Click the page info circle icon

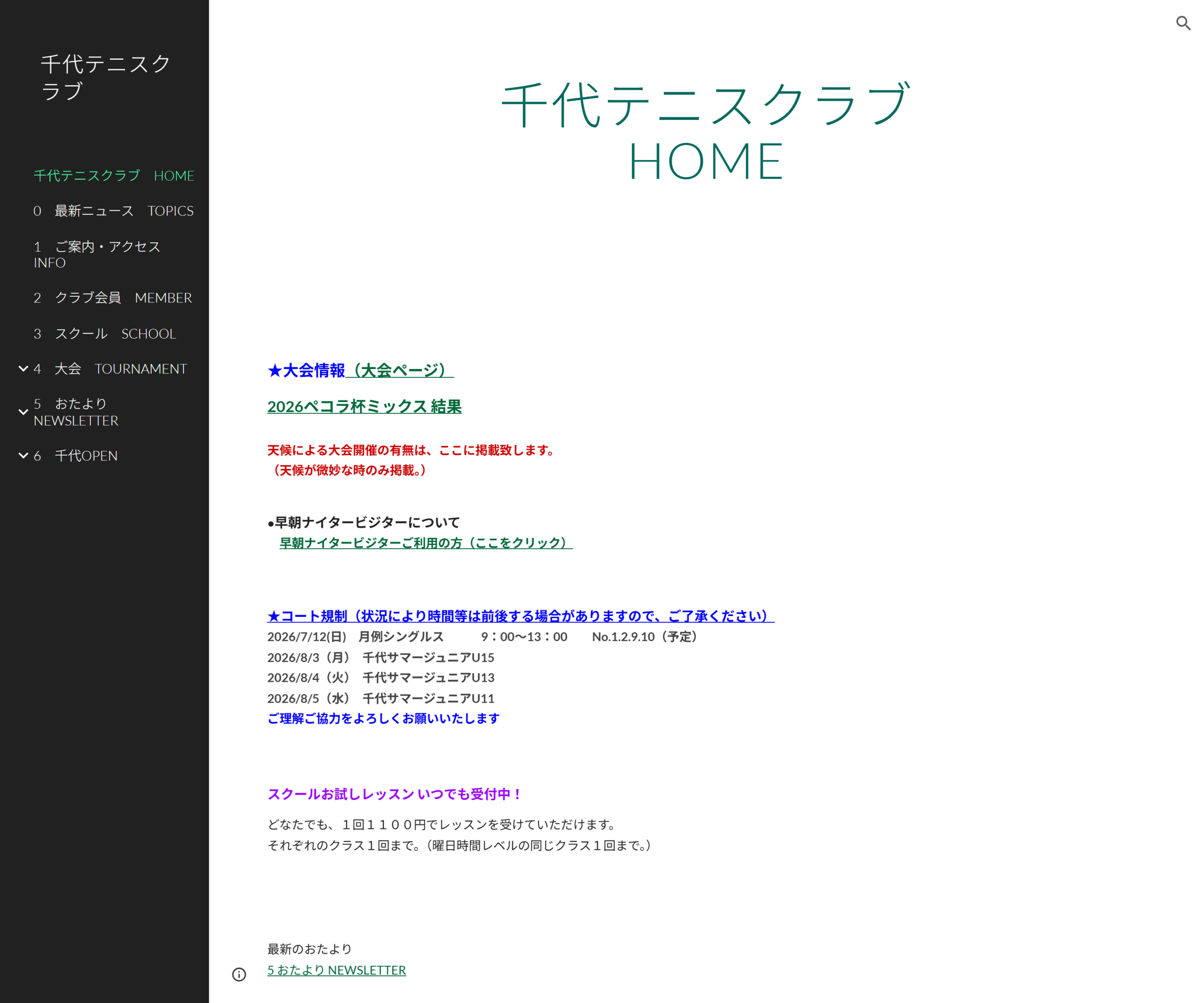(239, 974)
